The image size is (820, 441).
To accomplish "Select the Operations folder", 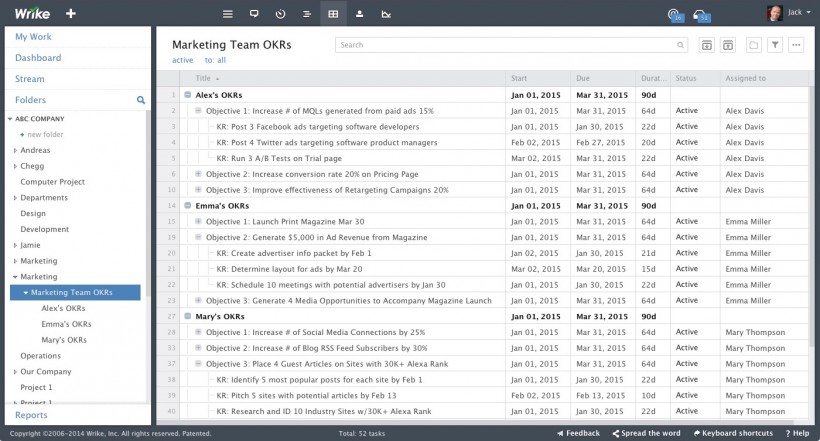I will pyautogui.click(x=40, y=356).
